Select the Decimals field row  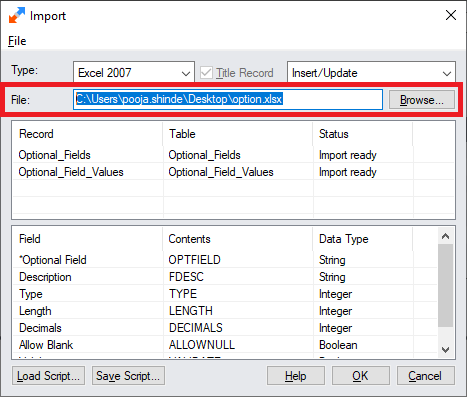coord(225,328)
